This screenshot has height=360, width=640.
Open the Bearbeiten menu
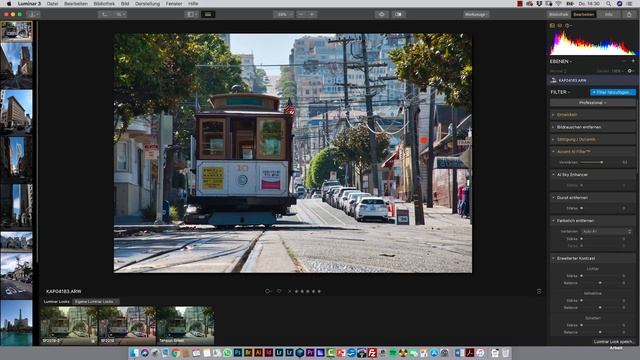click(x=76, y=4)
